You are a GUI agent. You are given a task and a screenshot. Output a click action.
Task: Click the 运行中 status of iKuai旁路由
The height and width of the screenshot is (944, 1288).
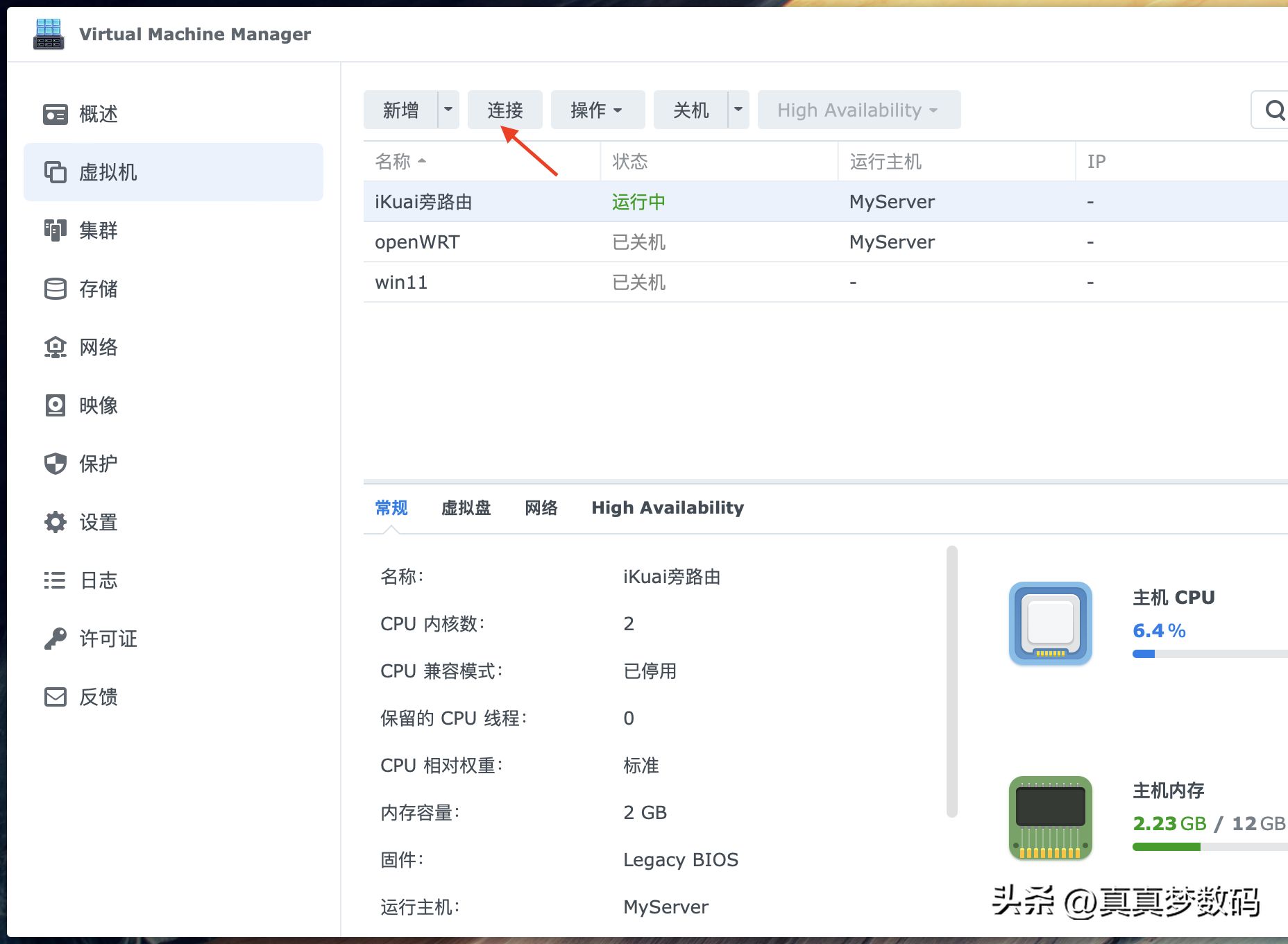coord(638,202)
